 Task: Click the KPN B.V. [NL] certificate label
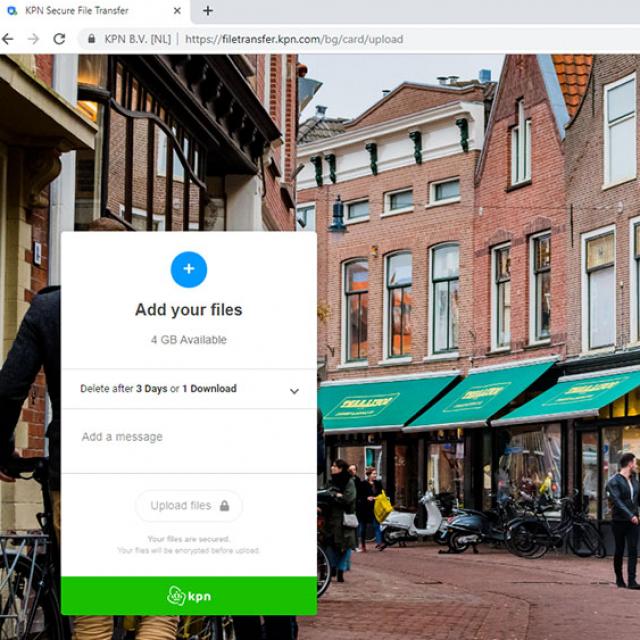click(138, 39)
